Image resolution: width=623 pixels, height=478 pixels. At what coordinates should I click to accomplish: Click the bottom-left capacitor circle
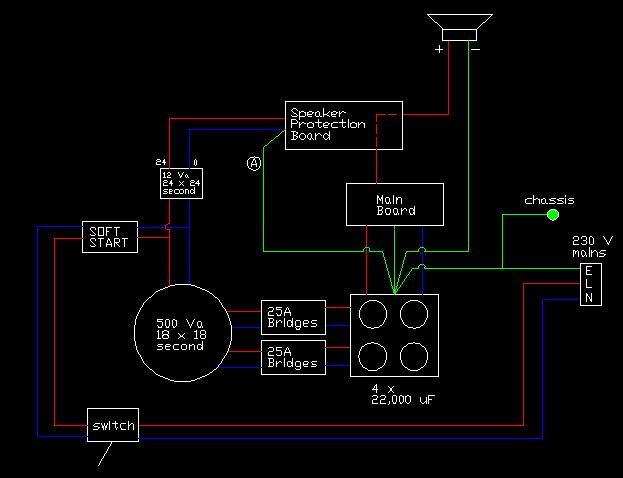pos(373,356)
